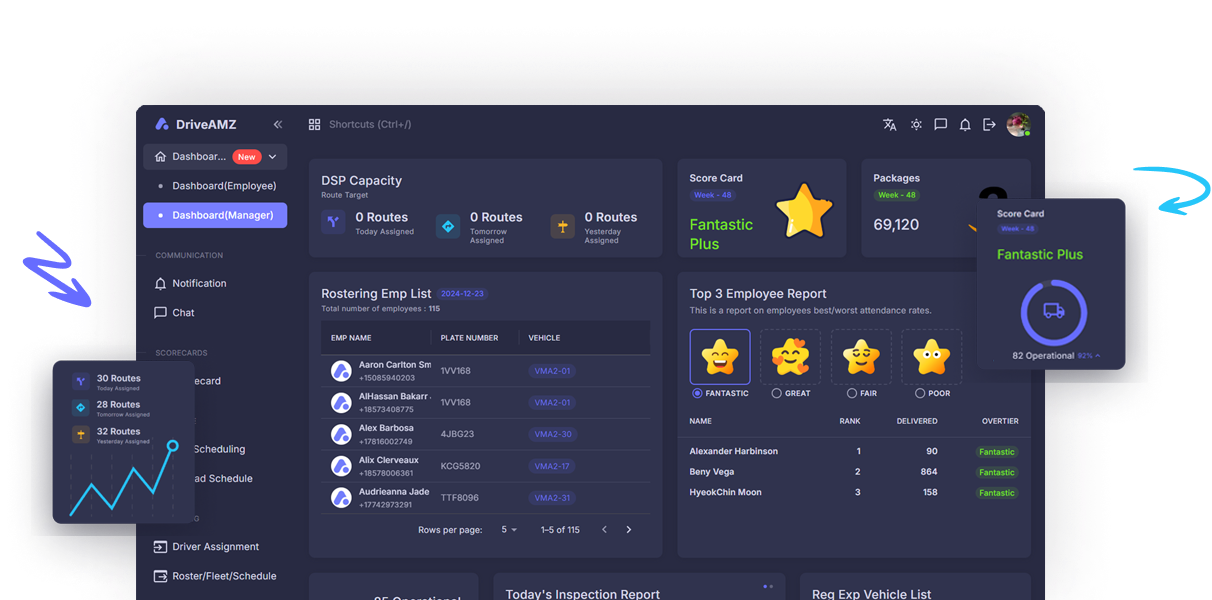Viewport: 1212px width, 600px height.
Task: Click the circular operational progress ring
Action: 1053,311
